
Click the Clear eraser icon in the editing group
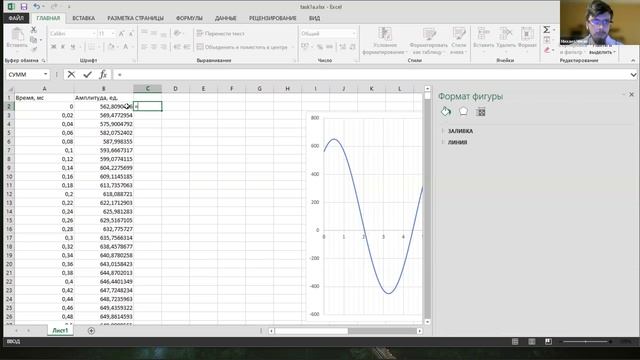547,50
